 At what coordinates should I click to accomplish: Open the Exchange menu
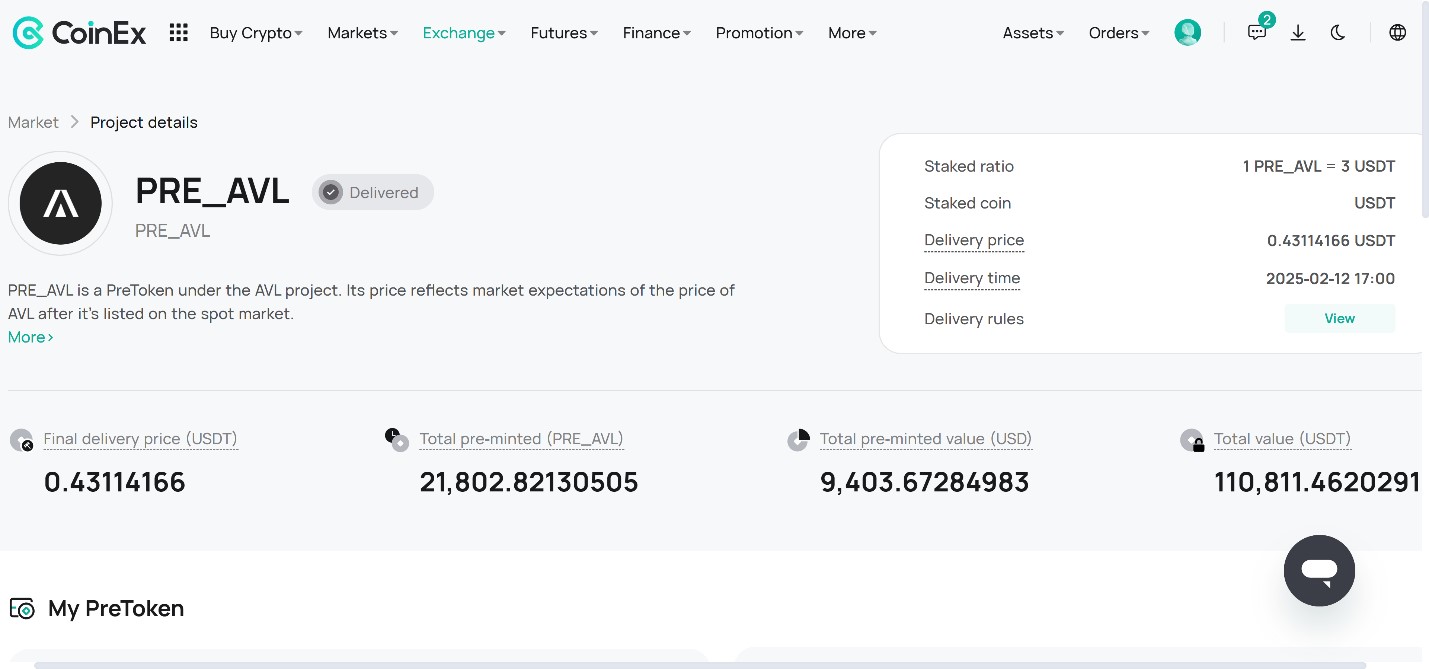pyautogui.click(x=464, y=33)
